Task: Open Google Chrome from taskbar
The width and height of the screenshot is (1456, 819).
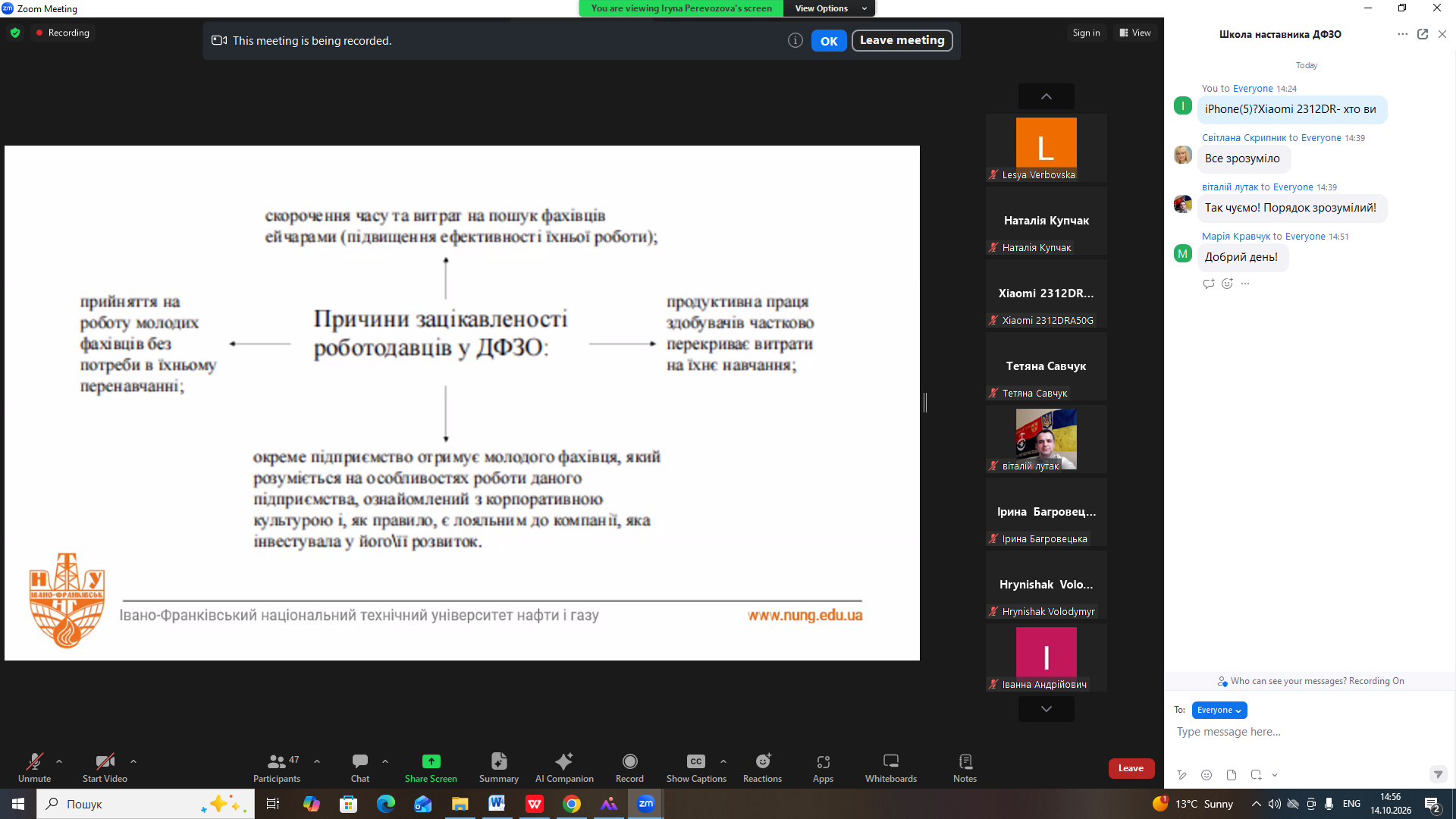Action: point(572,804)
